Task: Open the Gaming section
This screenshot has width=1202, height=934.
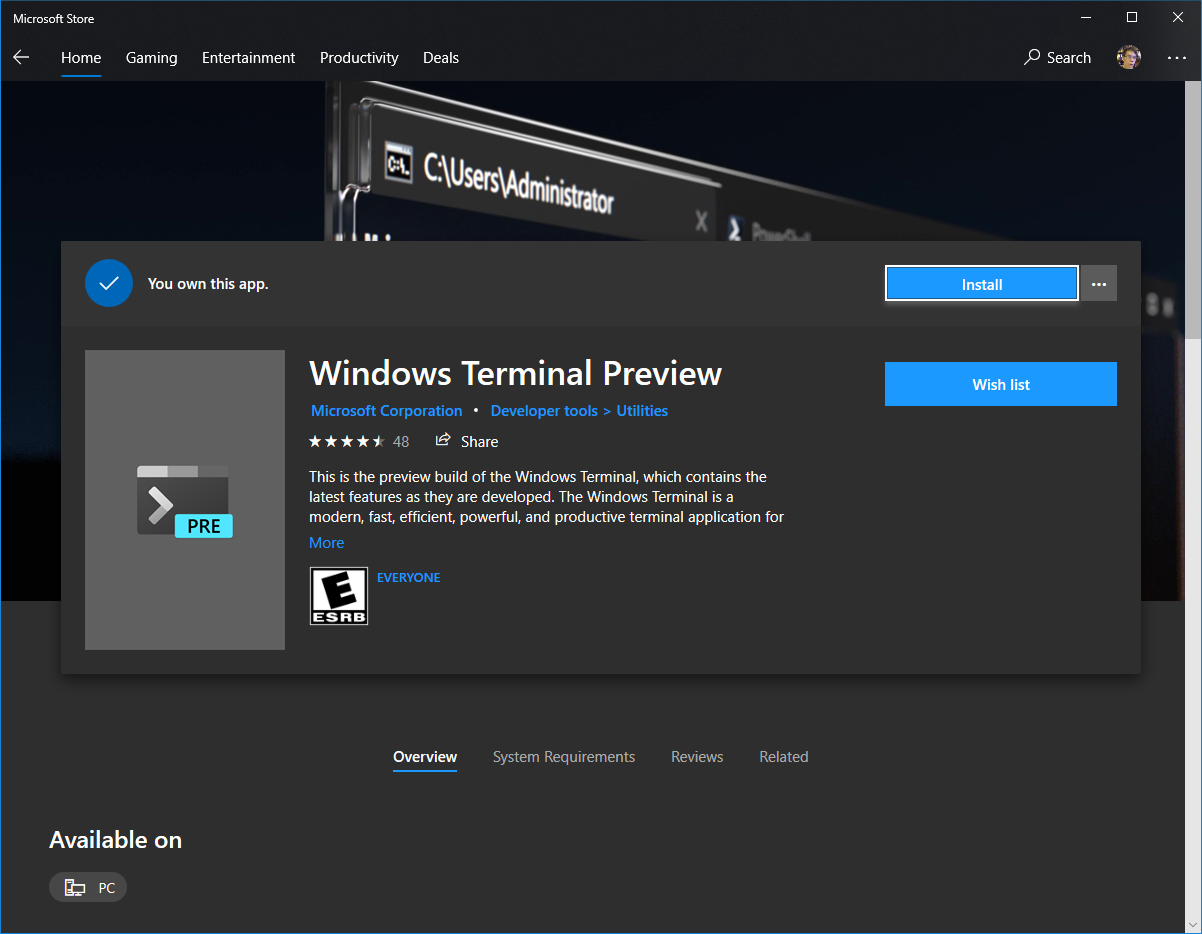Action: (x=151, y=57)
